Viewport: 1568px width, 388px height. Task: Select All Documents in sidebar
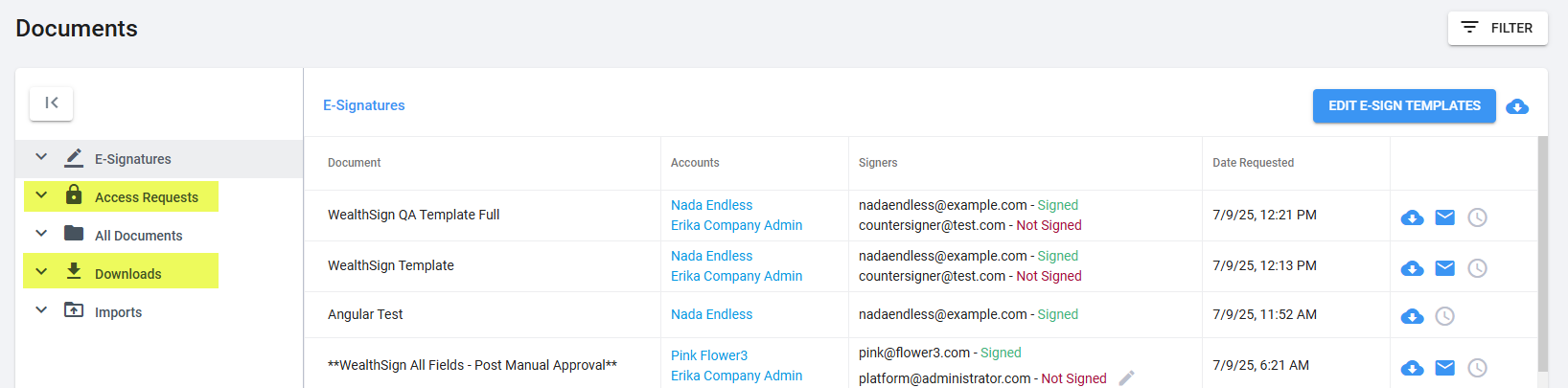(x=138, y=236)
